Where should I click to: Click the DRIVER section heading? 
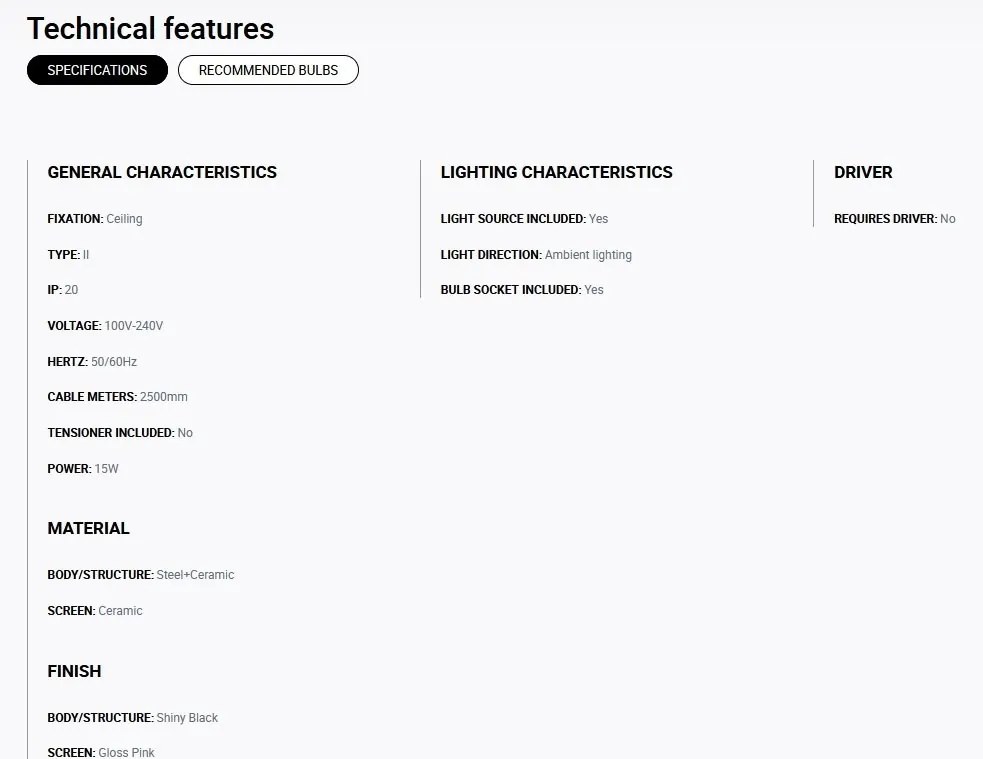[863, 172]
